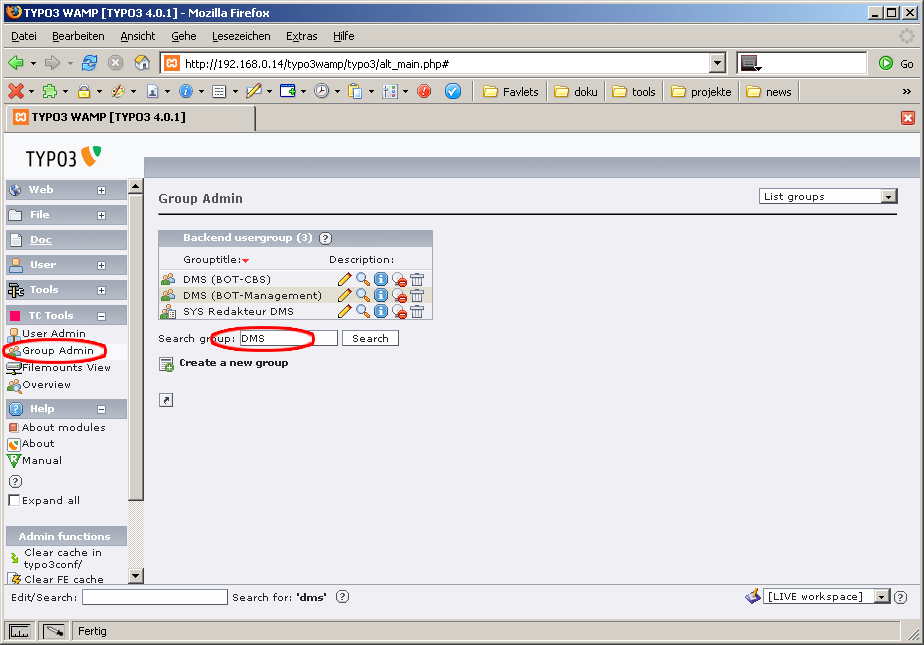
Task: Show info for DMS (BOT-CBS) group
Action: (381, 279)
